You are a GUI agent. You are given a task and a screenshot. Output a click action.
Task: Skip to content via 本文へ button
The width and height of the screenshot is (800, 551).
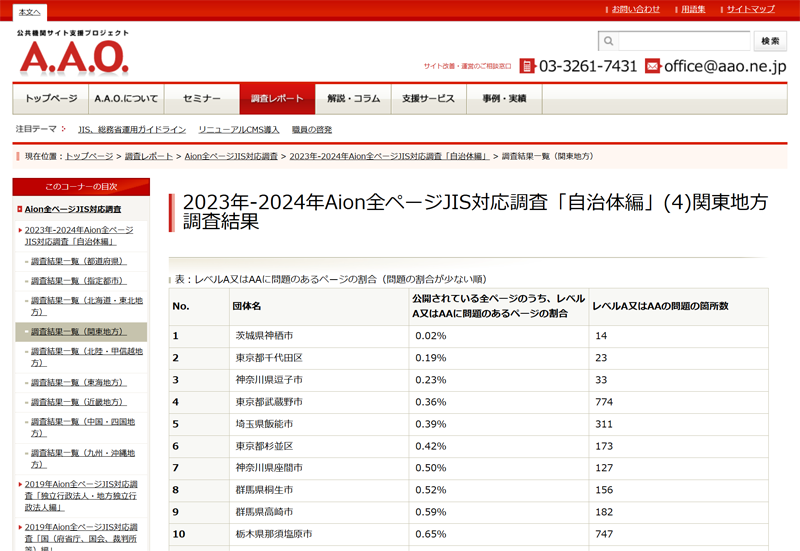pos(30,11)
